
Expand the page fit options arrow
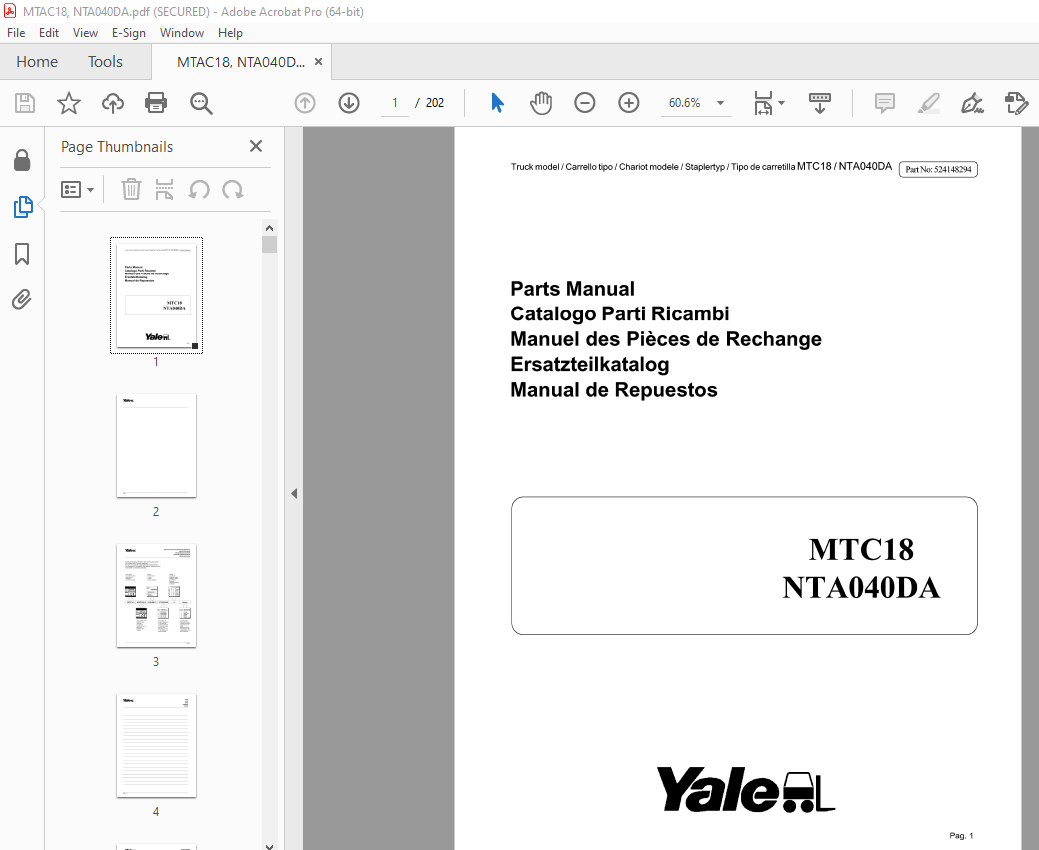click(x=782, y=103)
